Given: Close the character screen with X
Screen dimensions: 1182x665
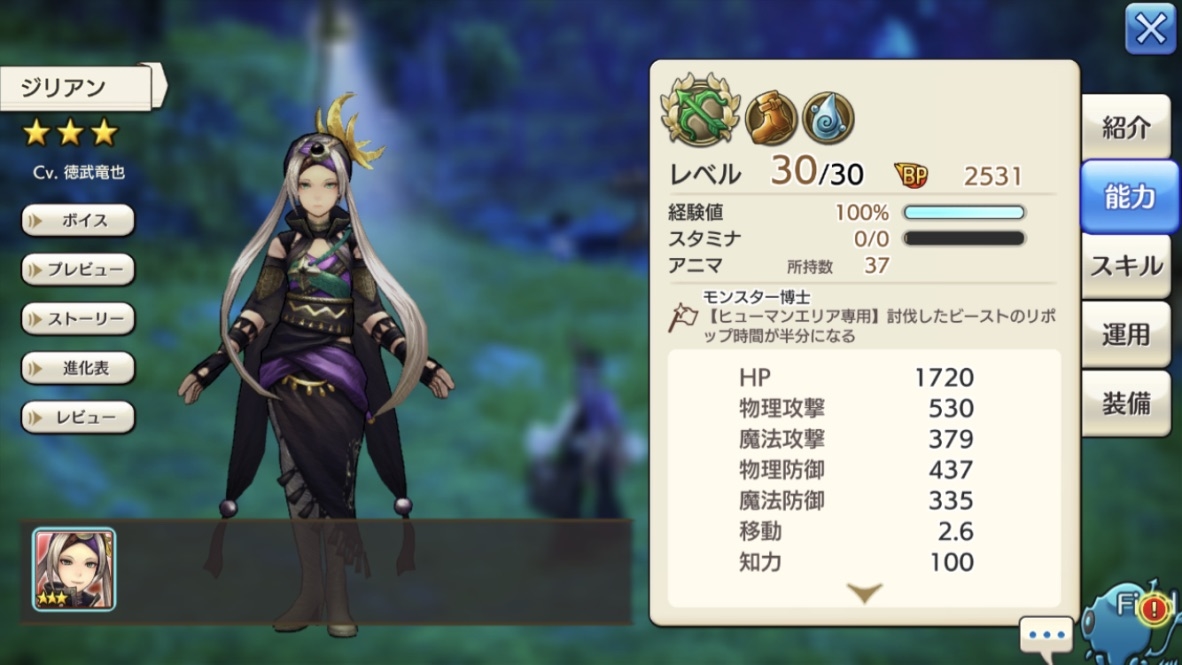Looking at the screenshot, I should coord(1150,29).
